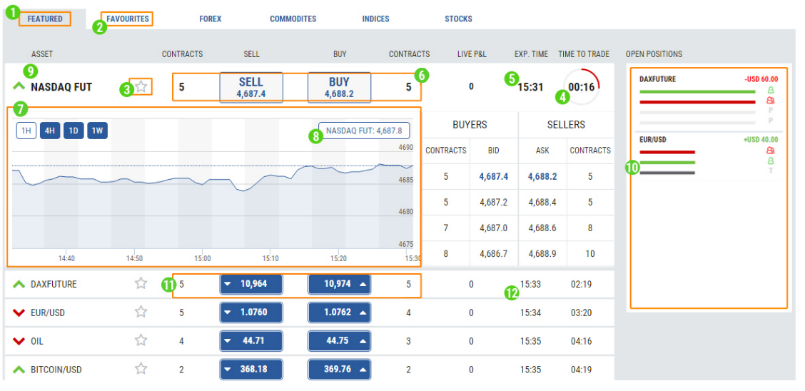Open the COMMODITES tab
This screenshot has height=391, width=805.
click(x=293, y=19)
